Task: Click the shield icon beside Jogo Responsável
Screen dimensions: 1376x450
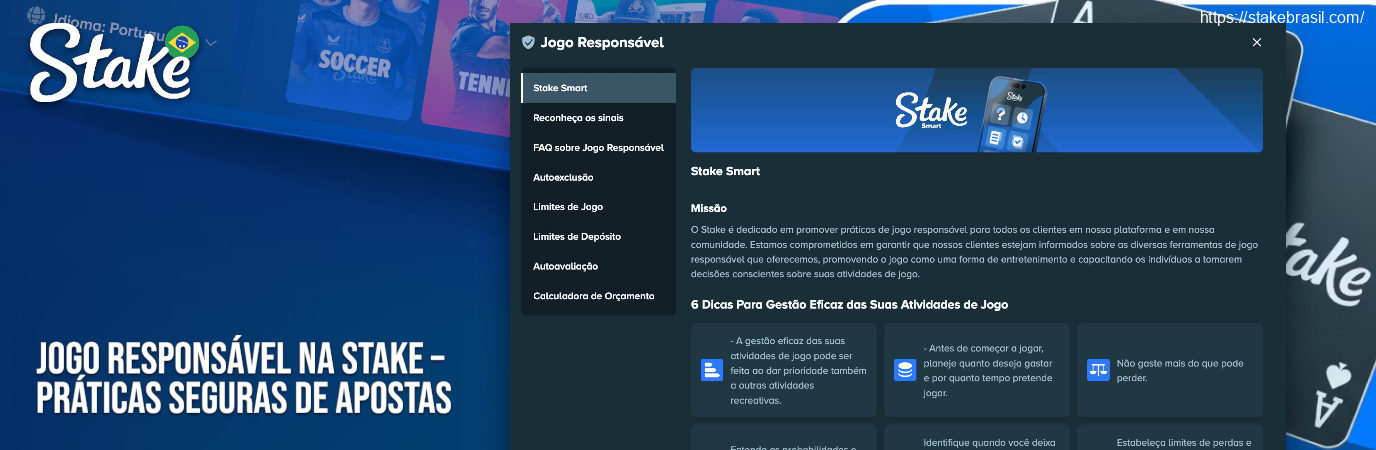Action: point(528,43)
